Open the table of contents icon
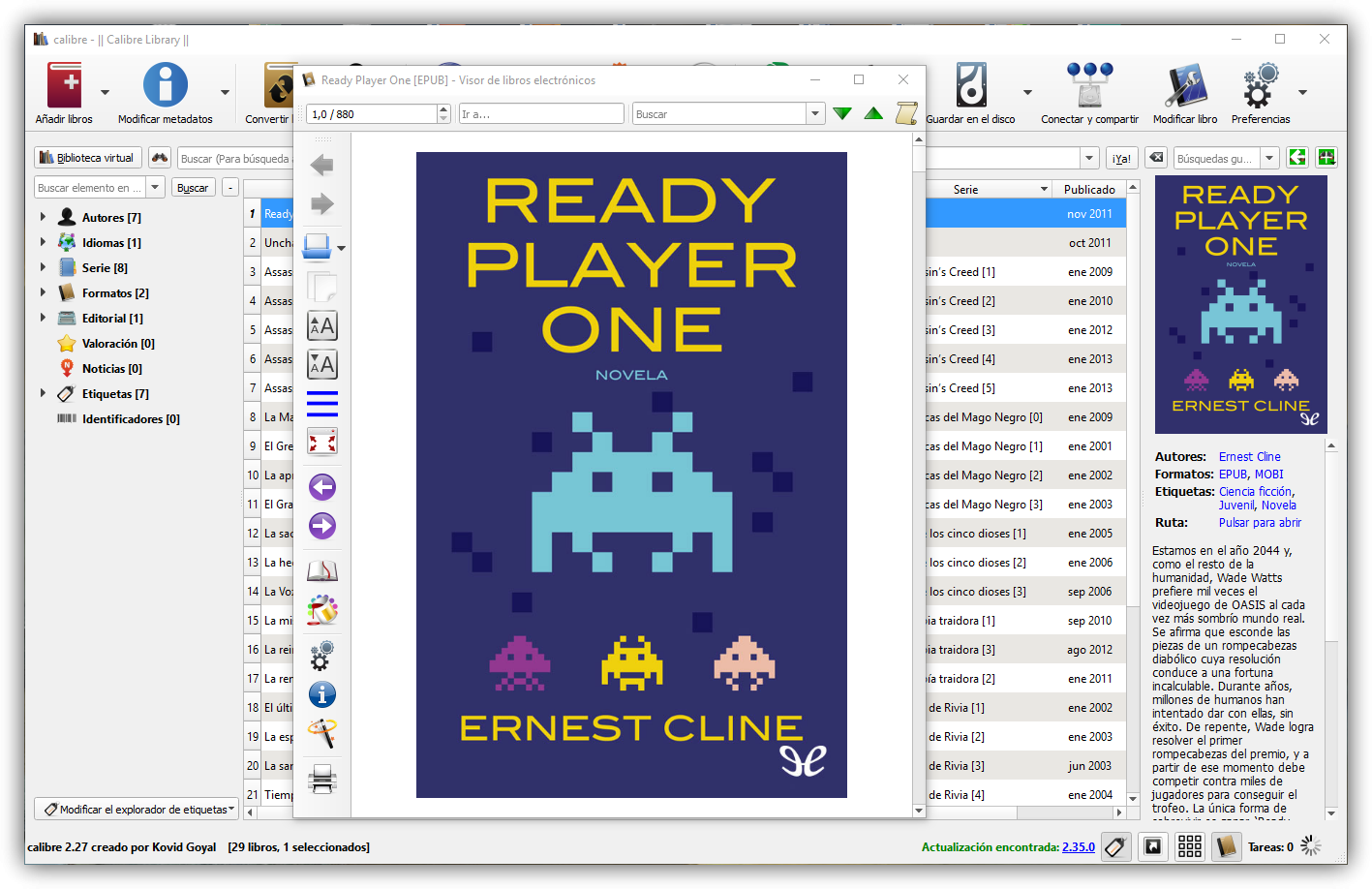This screenshot has height=889, width=1372. point(322,403)
